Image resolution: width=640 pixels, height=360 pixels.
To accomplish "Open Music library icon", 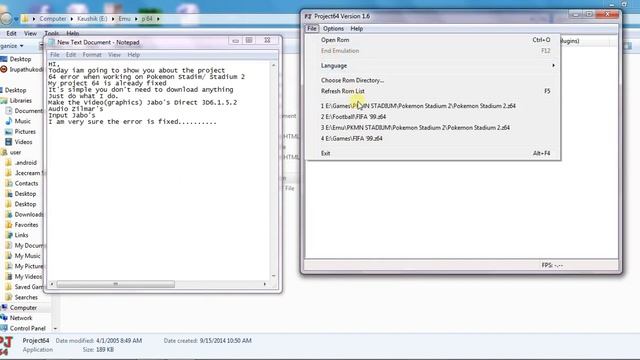I will (9, 121).
